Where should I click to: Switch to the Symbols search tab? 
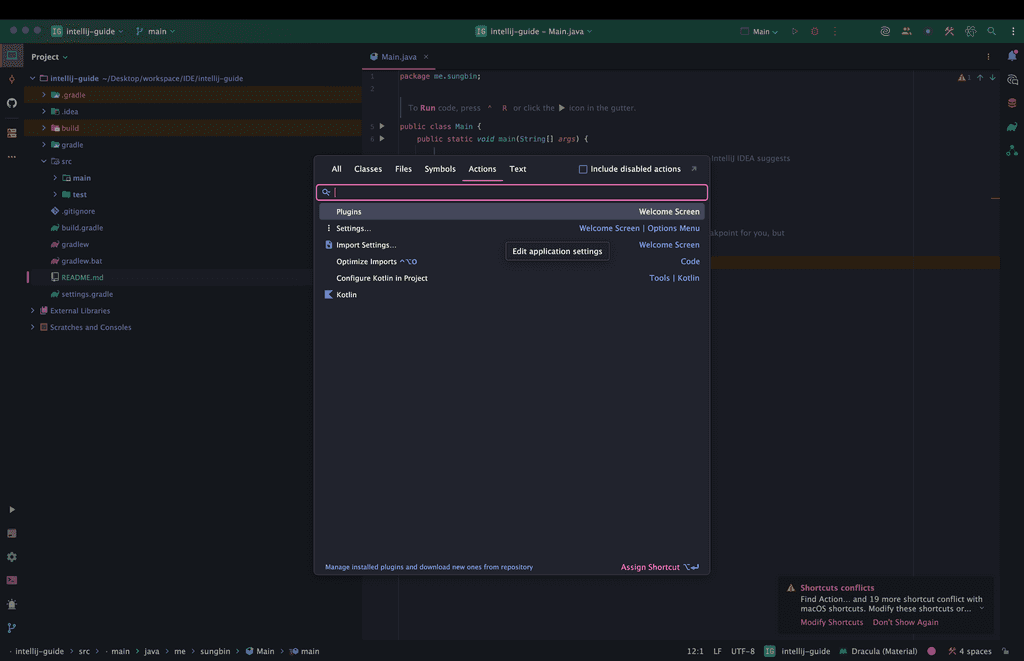(439, 169)
